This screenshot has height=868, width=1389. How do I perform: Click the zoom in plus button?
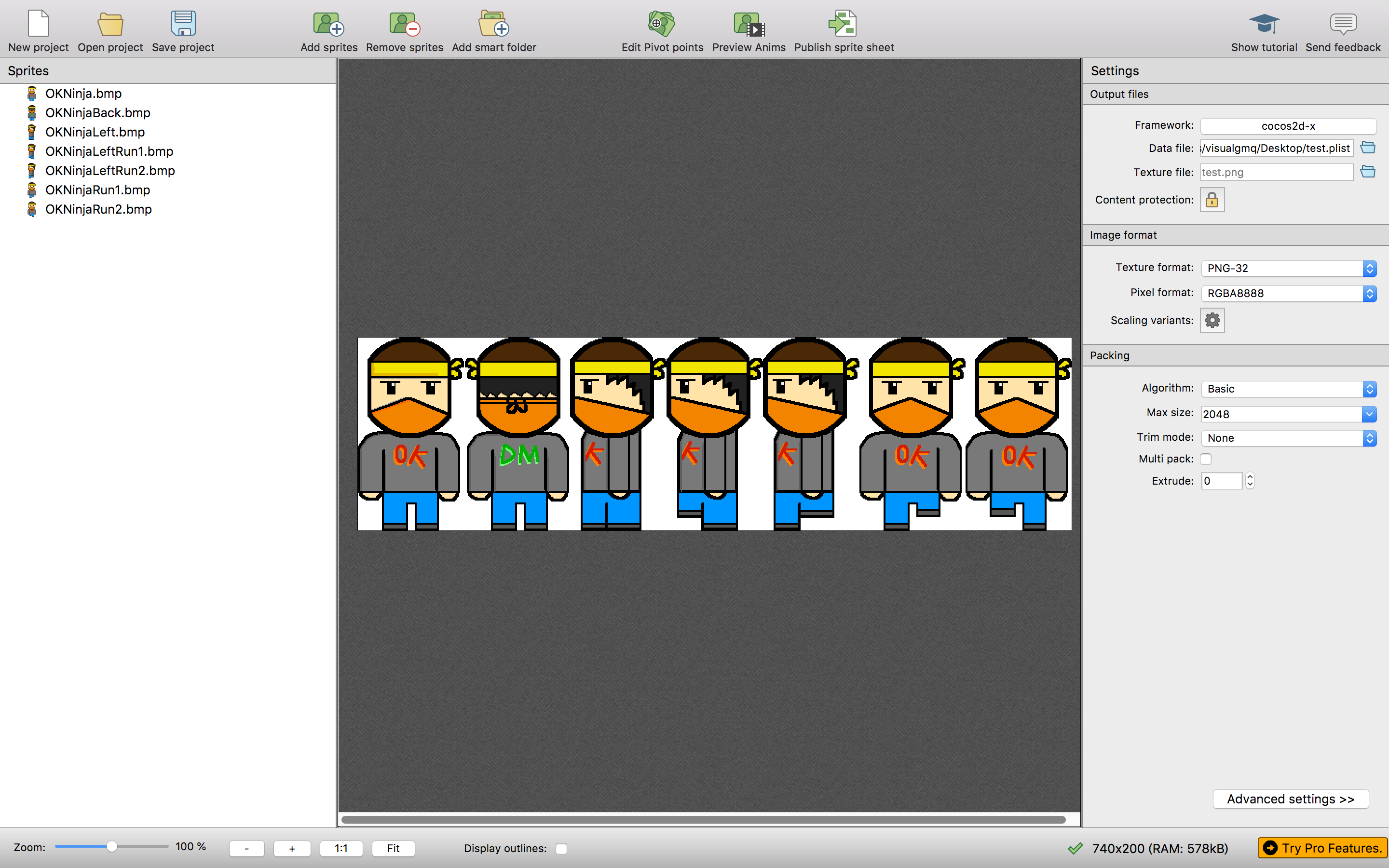coord(292,849)
